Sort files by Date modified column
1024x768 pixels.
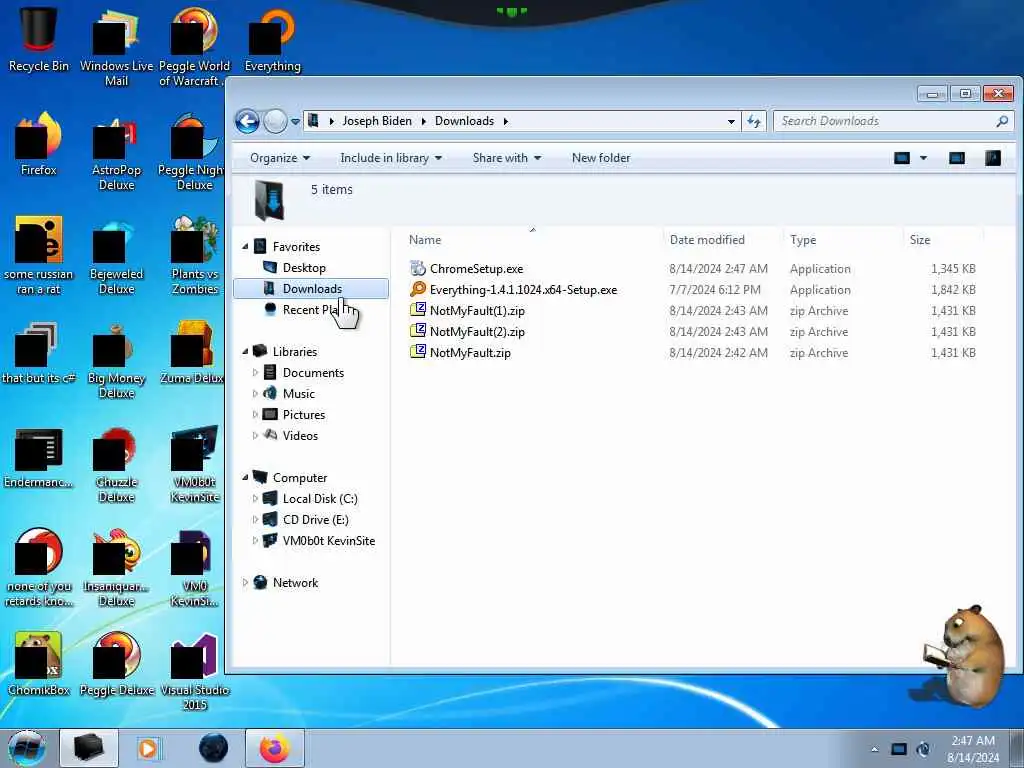click(x=723, y=240)
